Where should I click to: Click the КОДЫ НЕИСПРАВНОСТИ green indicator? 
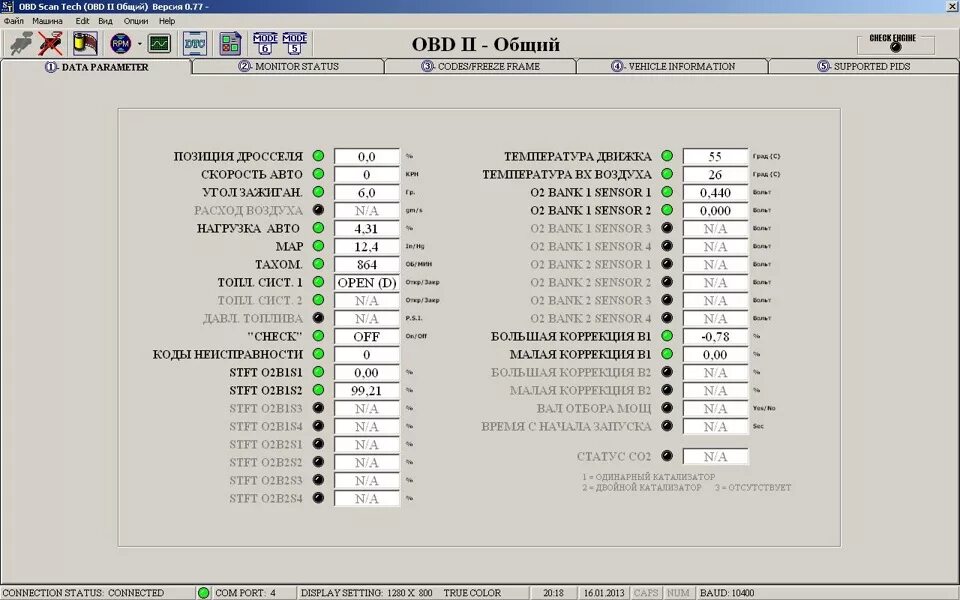pyautogui.click(x=318, y=354)
